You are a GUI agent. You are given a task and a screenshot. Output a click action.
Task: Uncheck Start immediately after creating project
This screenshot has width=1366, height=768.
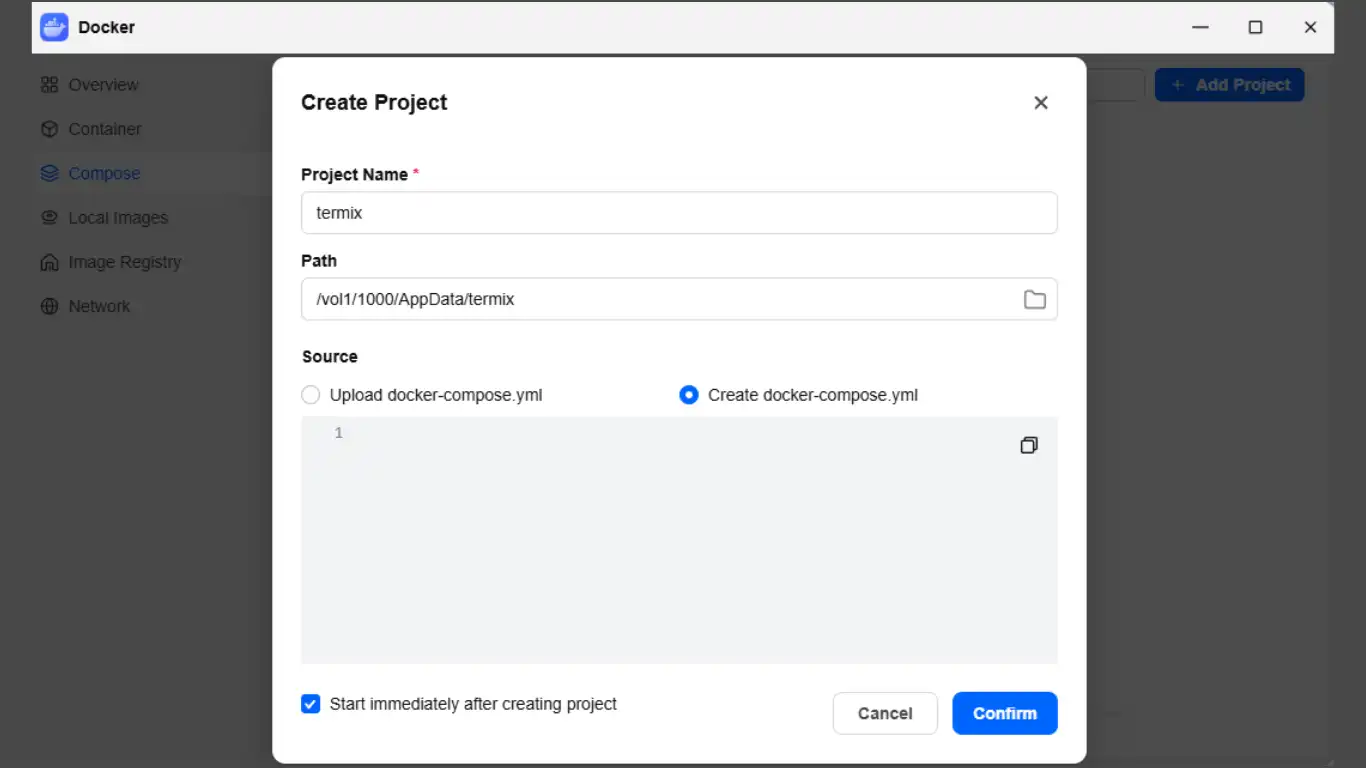[x=311, y=704]
